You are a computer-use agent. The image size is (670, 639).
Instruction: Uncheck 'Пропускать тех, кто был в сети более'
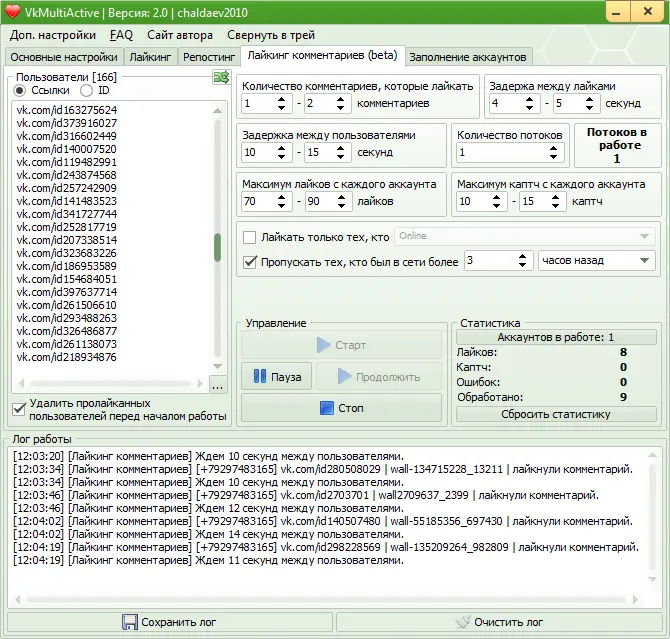coord(250,262)
